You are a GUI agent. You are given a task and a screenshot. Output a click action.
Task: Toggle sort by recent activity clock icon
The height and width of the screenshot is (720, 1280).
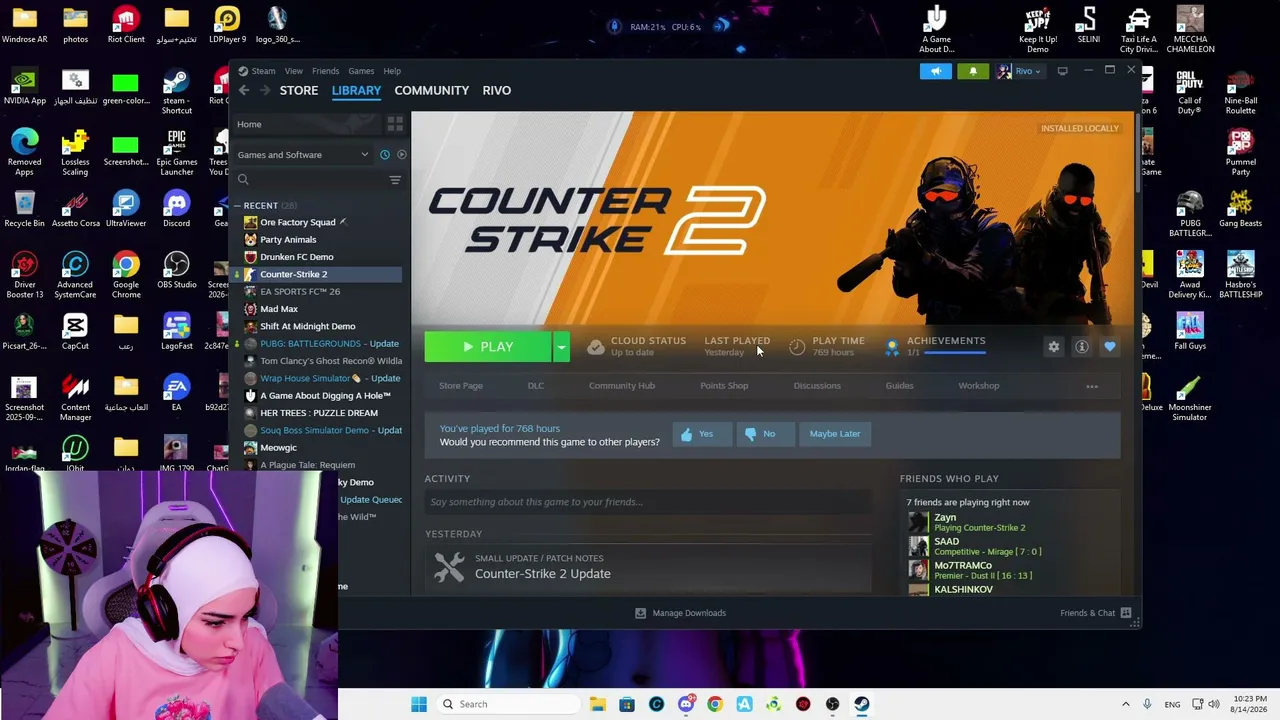pyautogui.click(x=385, y=155)
